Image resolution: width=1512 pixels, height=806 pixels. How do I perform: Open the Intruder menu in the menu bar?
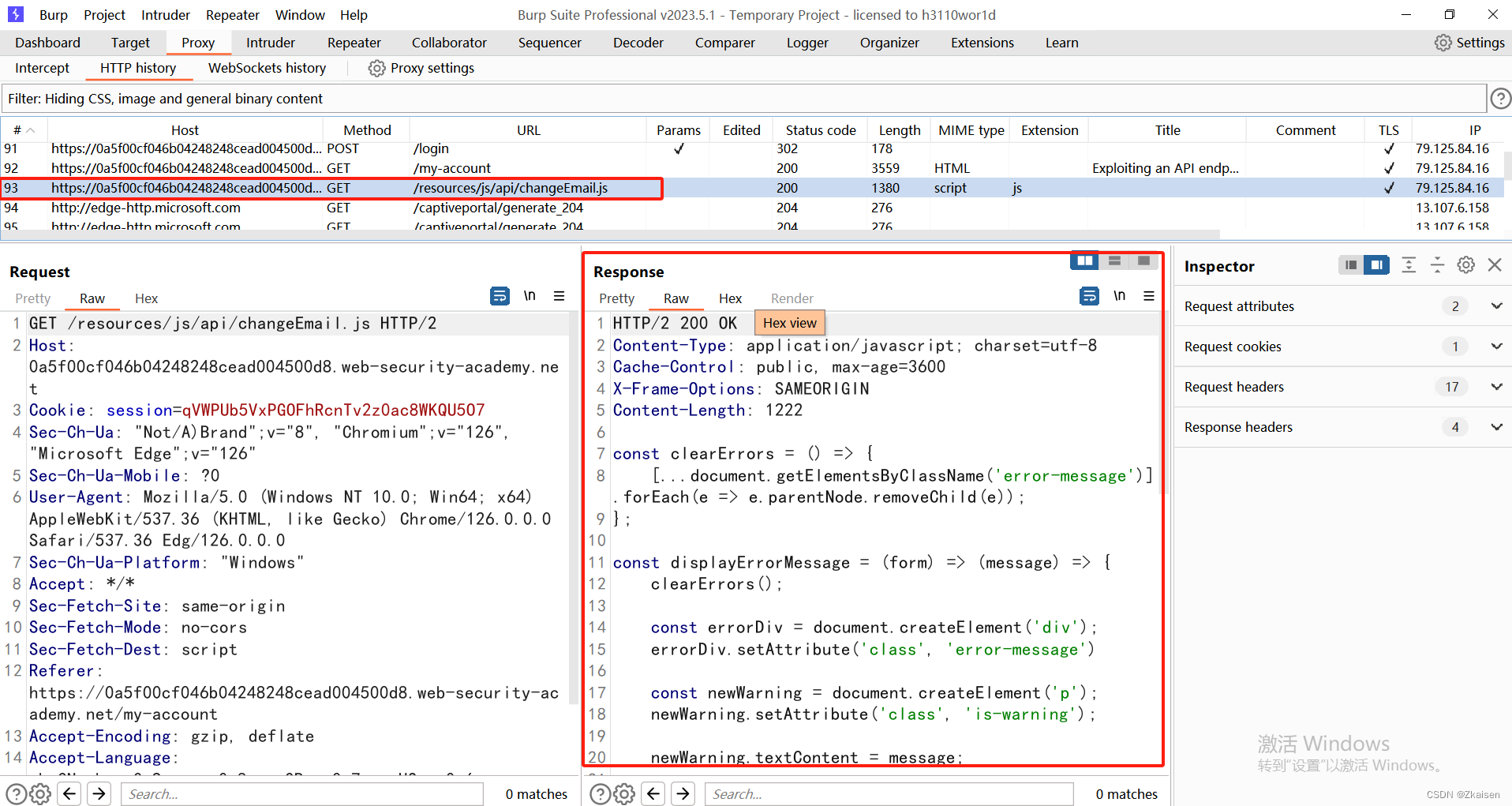point(165,14)
